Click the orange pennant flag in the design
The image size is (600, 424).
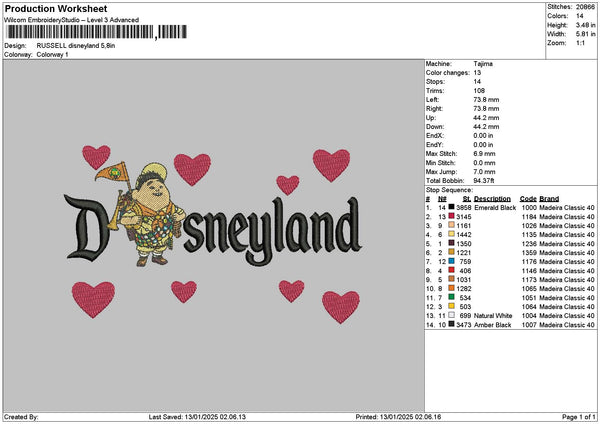111,172
